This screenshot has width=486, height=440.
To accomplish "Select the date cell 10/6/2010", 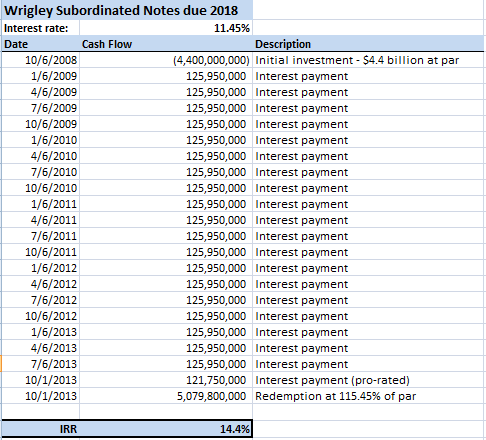I will click(41, 188).
